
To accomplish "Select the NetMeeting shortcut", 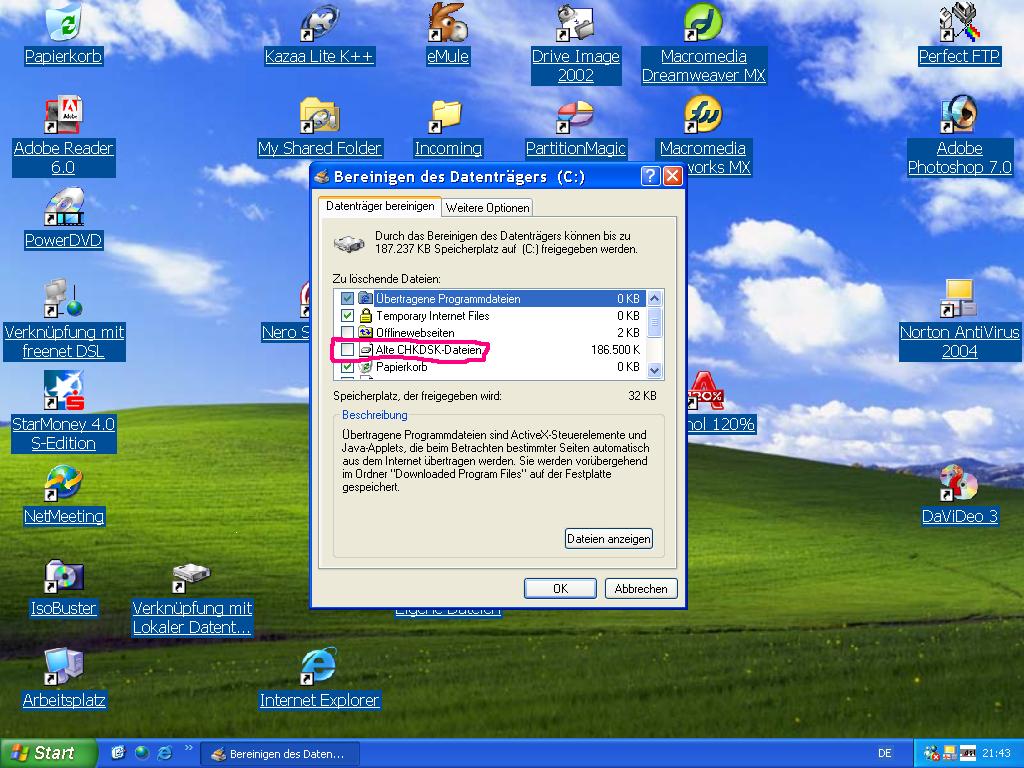I will point(63,496).
